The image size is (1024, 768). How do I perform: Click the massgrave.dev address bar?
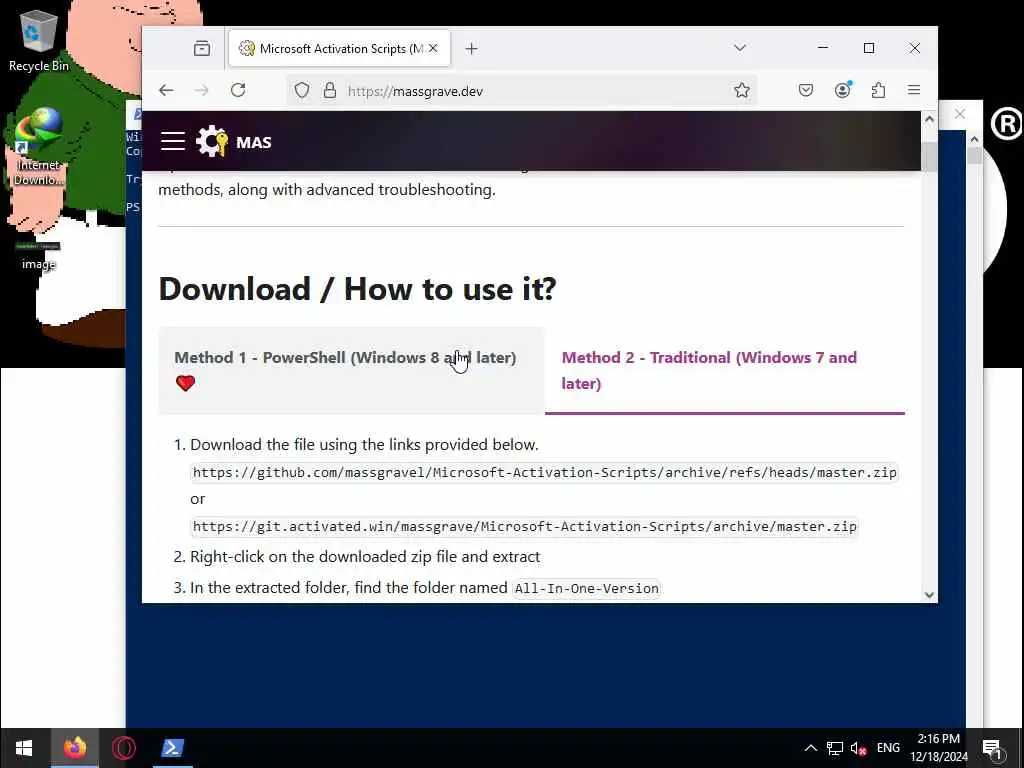[x=522, y=91]
